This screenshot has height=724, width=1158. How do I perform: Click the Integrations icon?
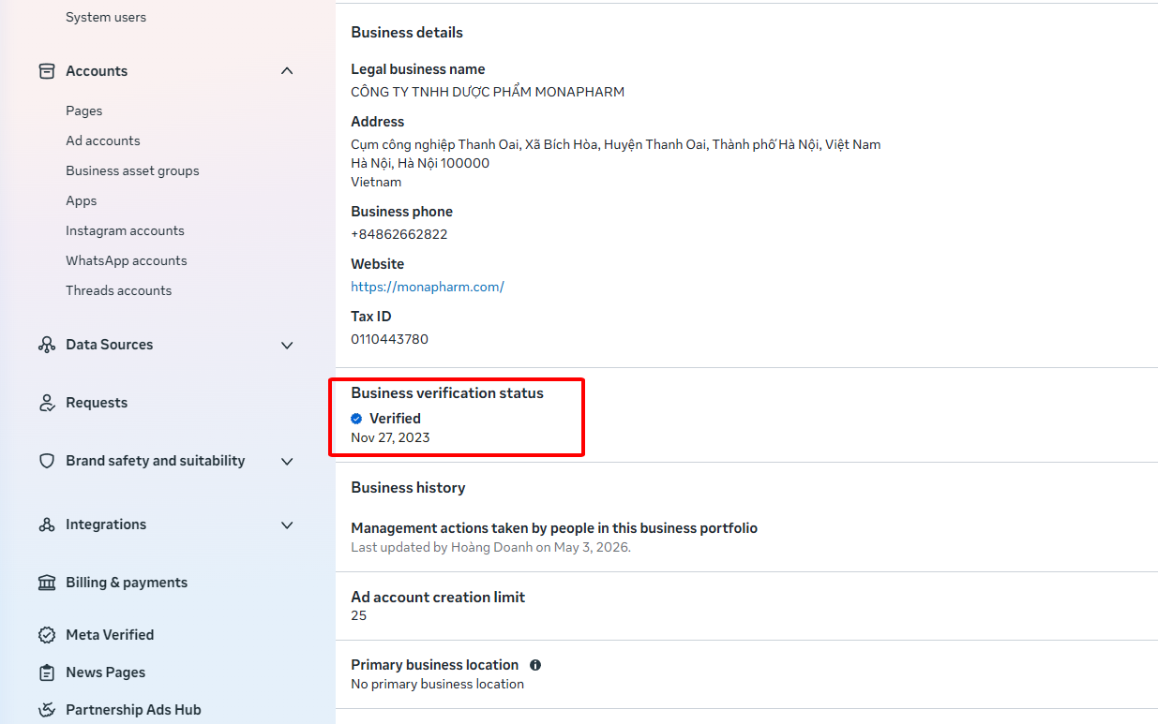47,525
